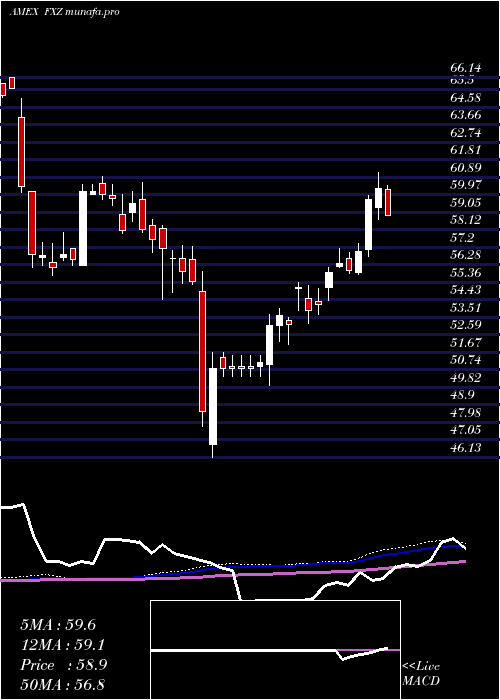Select the 63.66 price axis label
The image size is (500, 700).
(466, 115)
